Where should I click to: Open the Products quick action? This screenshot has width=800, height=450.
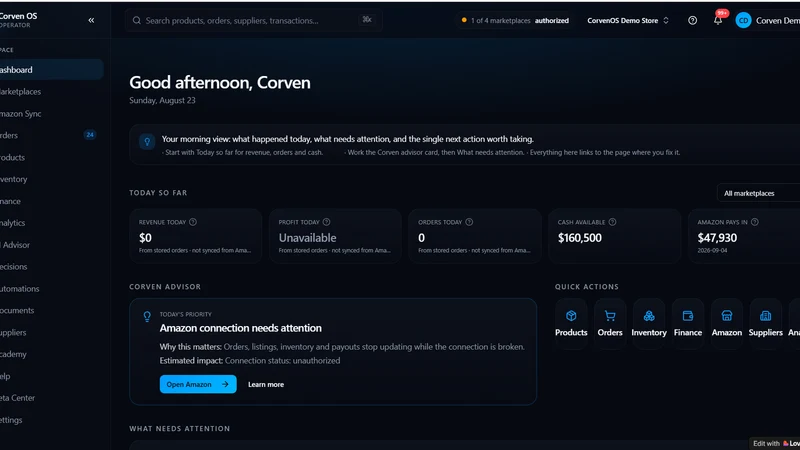pyautogui.click(x=571, y=323)
